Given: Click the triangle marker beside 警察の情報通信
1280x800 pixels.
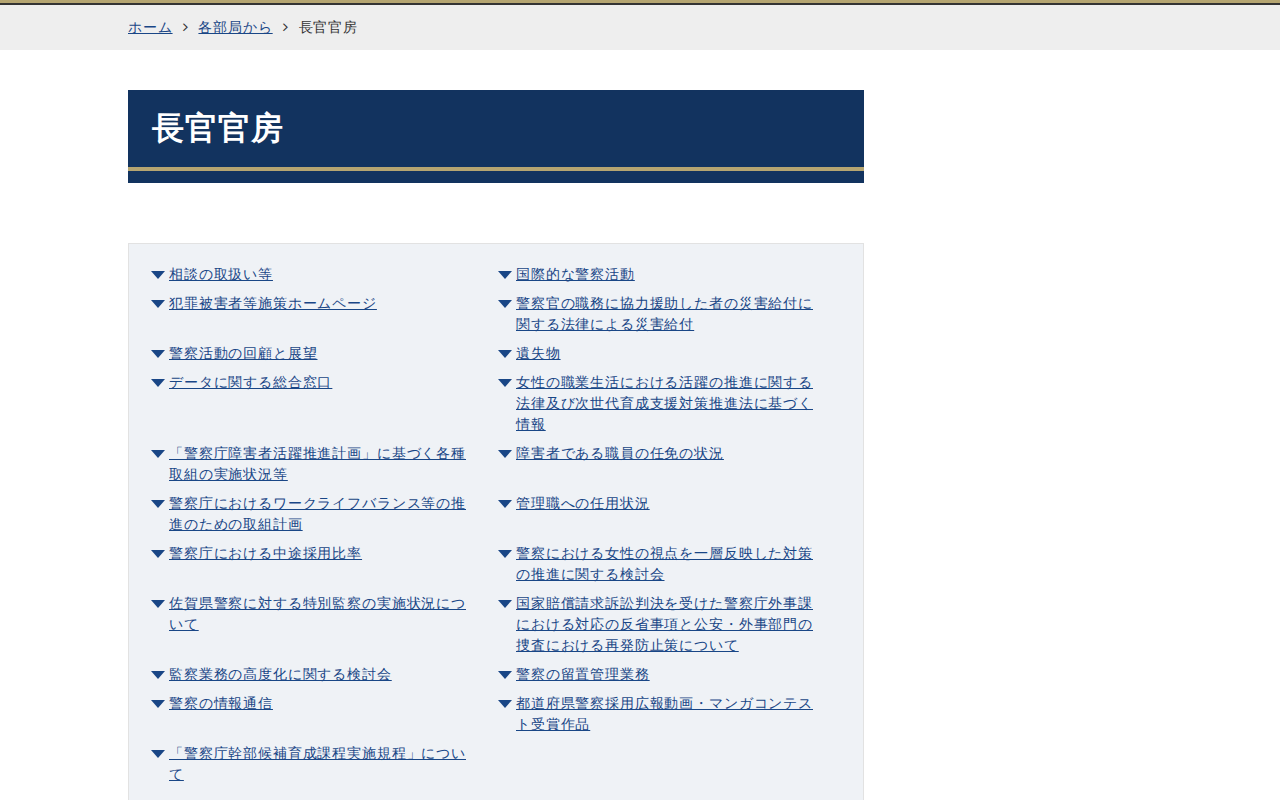Looking at the screenshot, I should pos(158,704).
